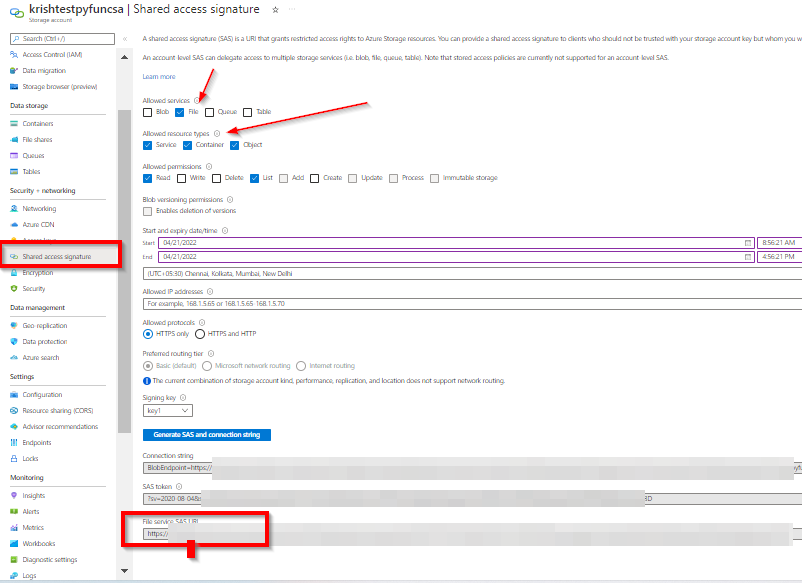Click the Metrics chart icon

click(x=14, y=528)
